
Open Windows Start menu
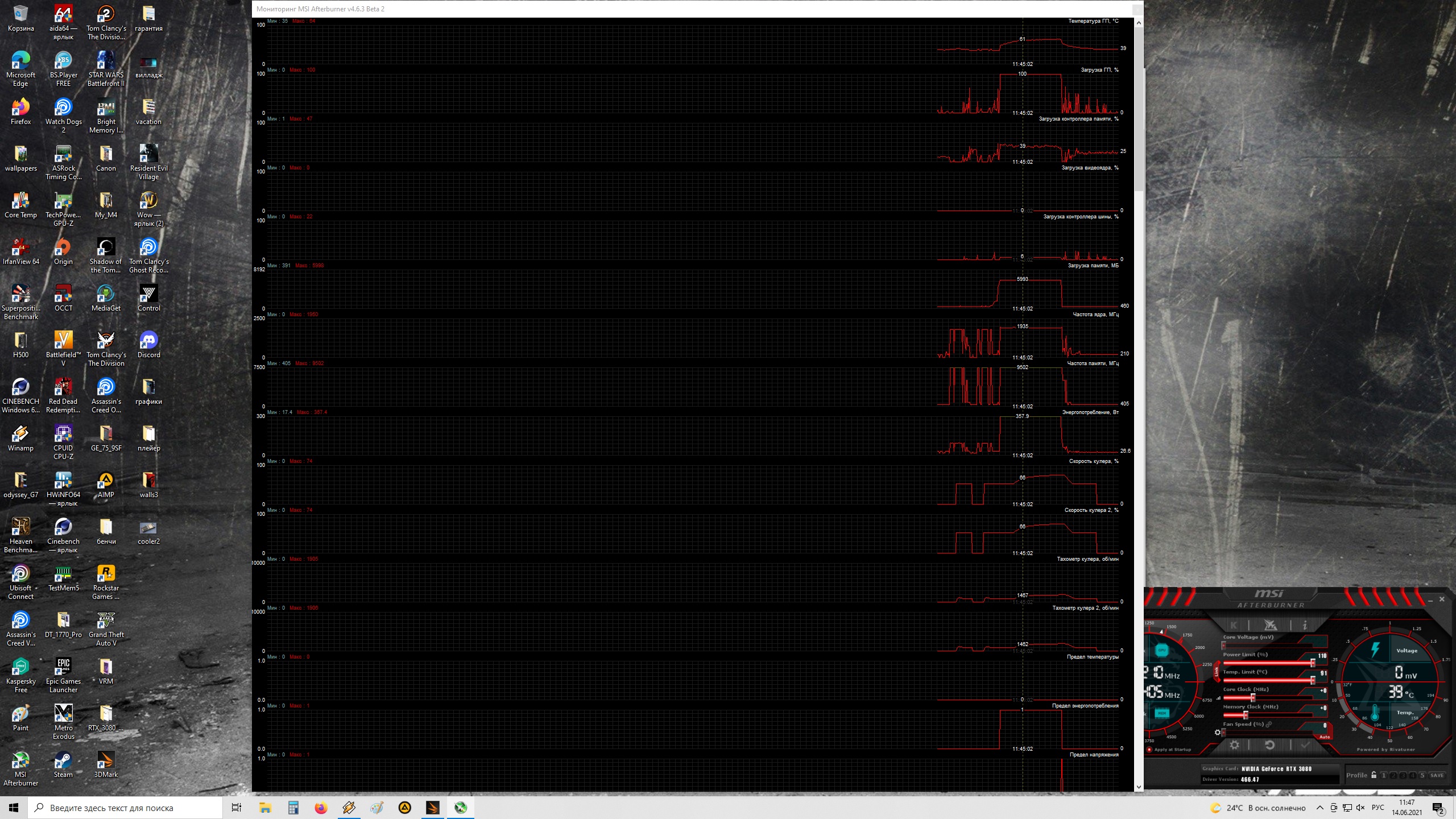click(14, 808)
